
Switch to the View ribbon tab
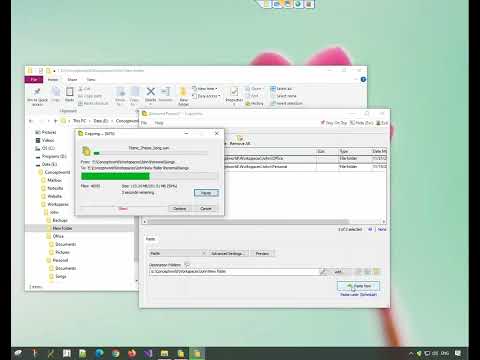coord(91,79)
